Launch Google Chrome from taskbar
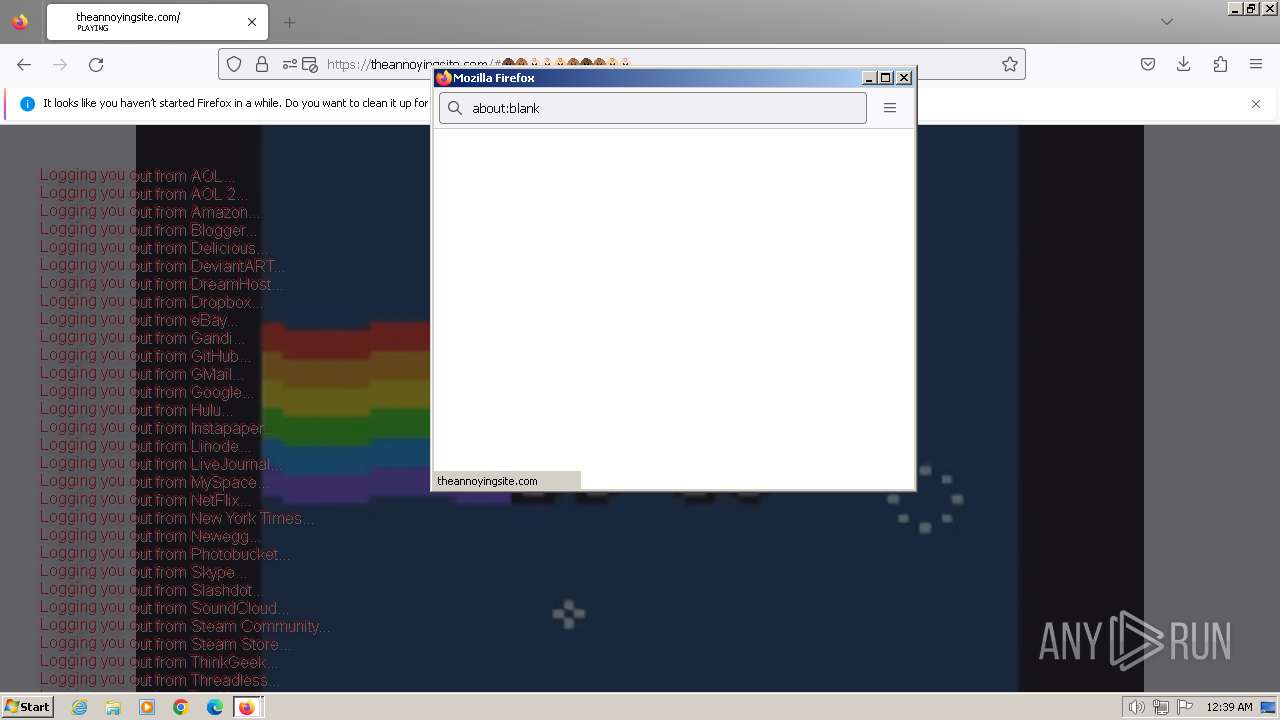 tap(181, 707)
